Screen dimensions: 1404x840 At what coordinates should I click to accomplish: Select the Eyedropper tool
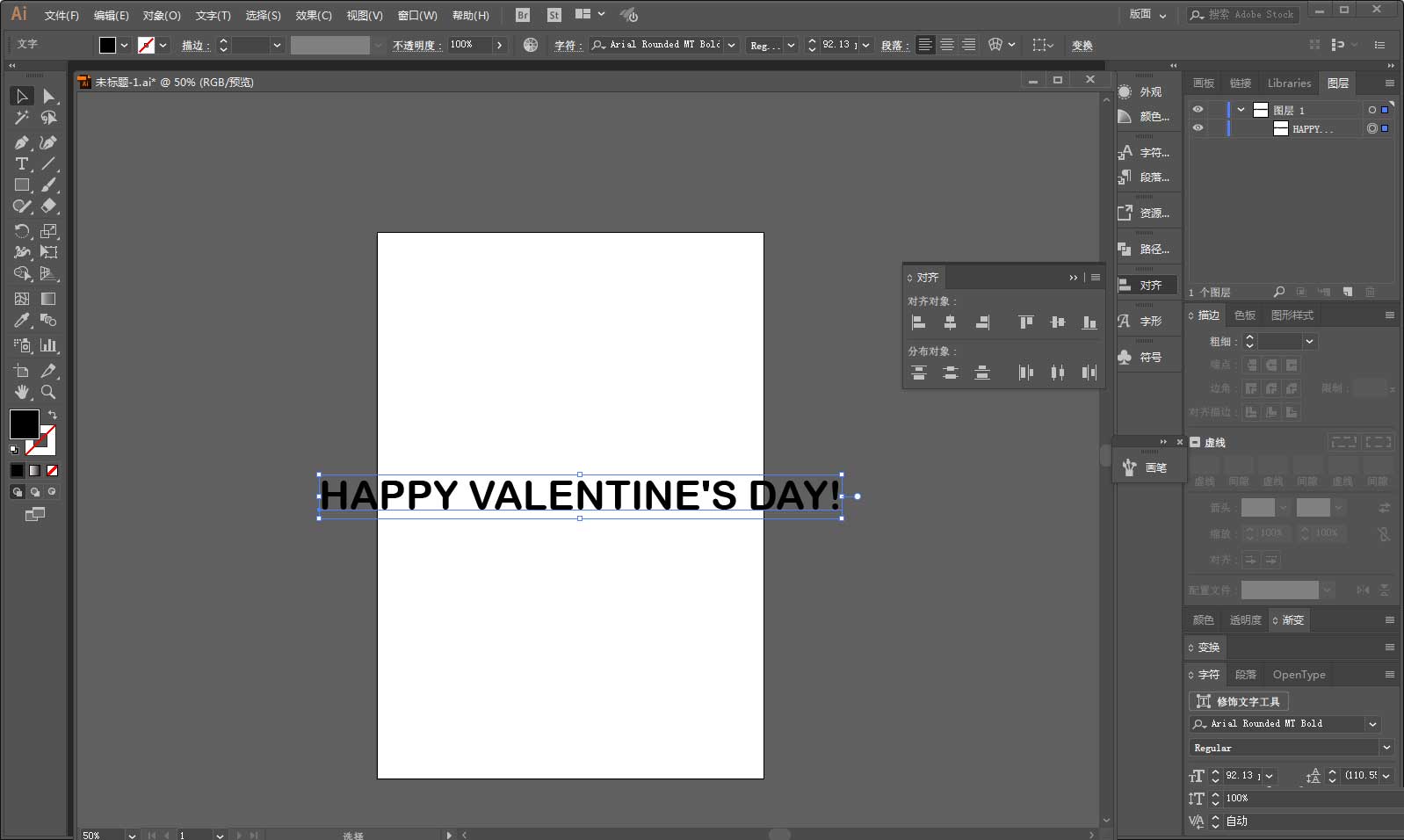coord(22,321)
